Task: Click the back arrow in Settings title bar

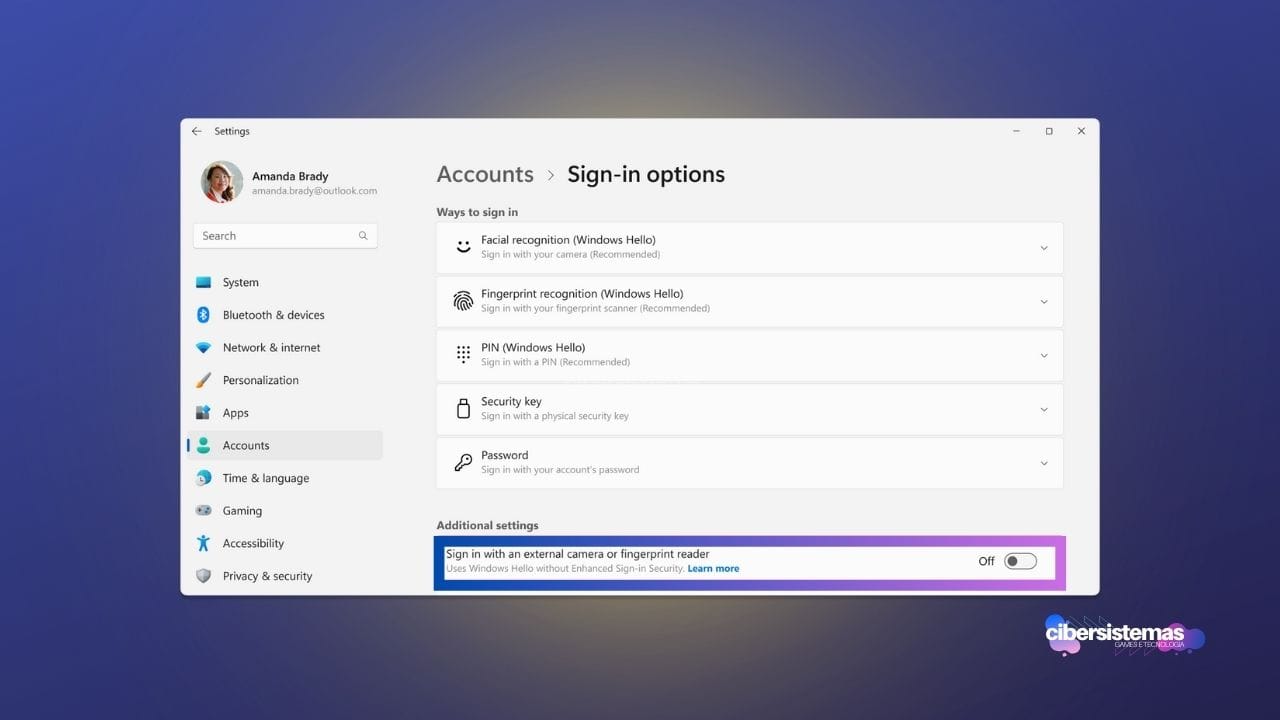Action: click(196, 131)
